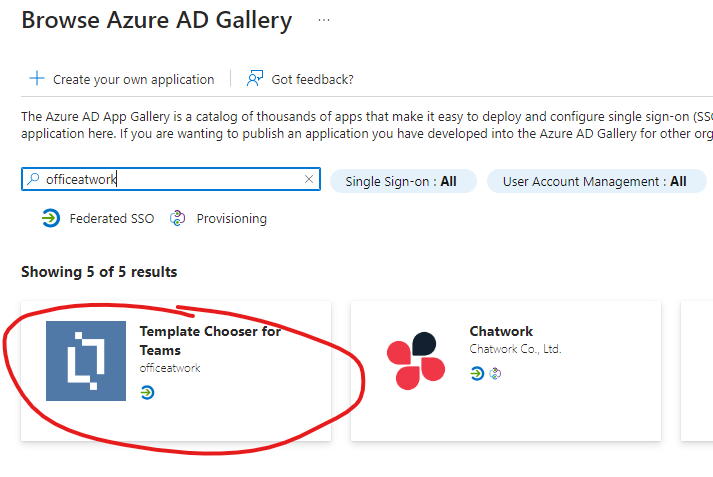Viewport: 713px width, 477px height.
Task: Clear the officeatwork search text with X
Action: pyautogui.click(x=309, y=180)
